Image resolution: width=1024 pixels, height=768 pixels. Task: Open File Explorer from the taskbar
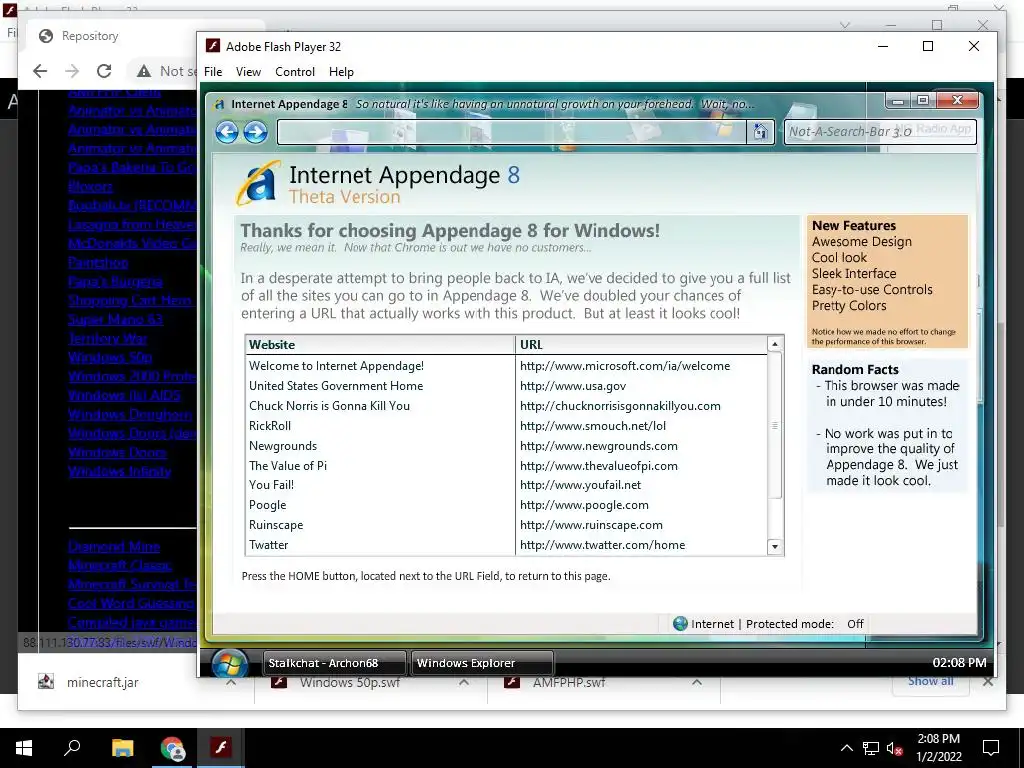[122, 748]
